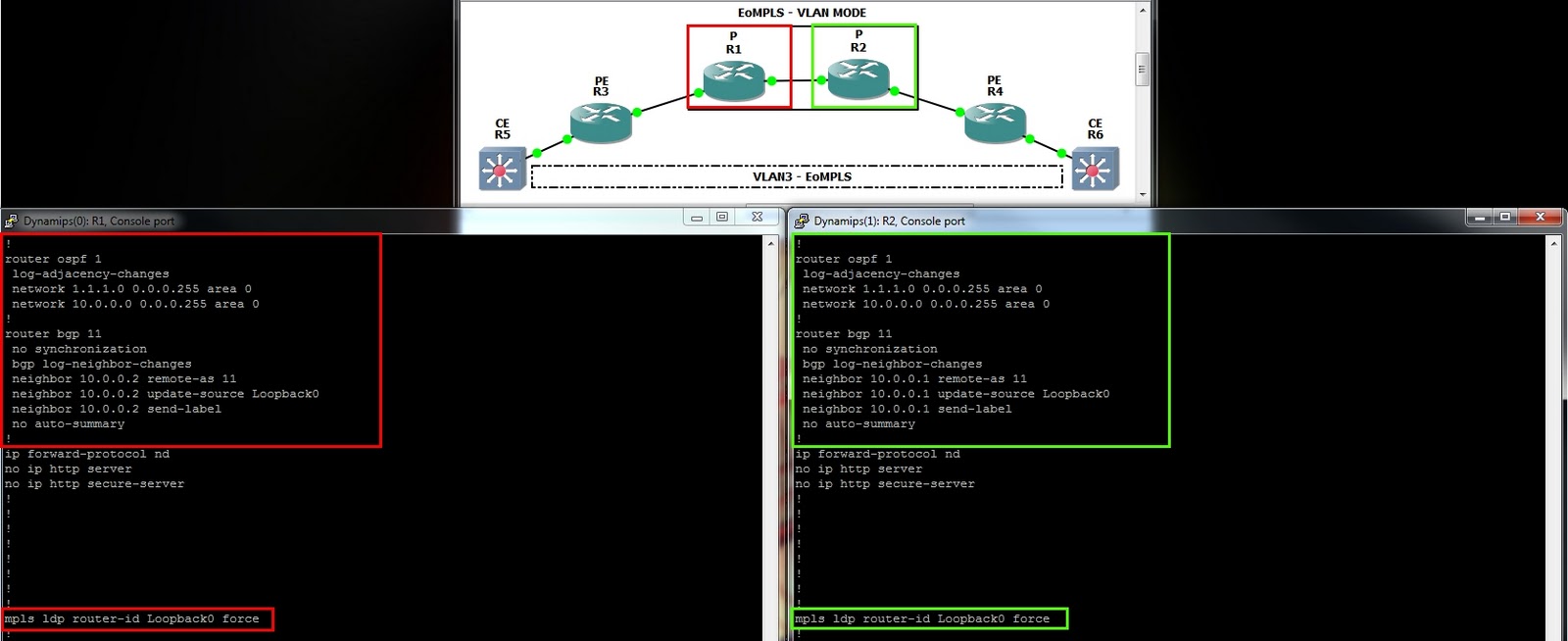Screen dimensions: 1568x641
Task: Click 'bgp log-neighbor-changes' in R2 console
Action: (893, 364)
